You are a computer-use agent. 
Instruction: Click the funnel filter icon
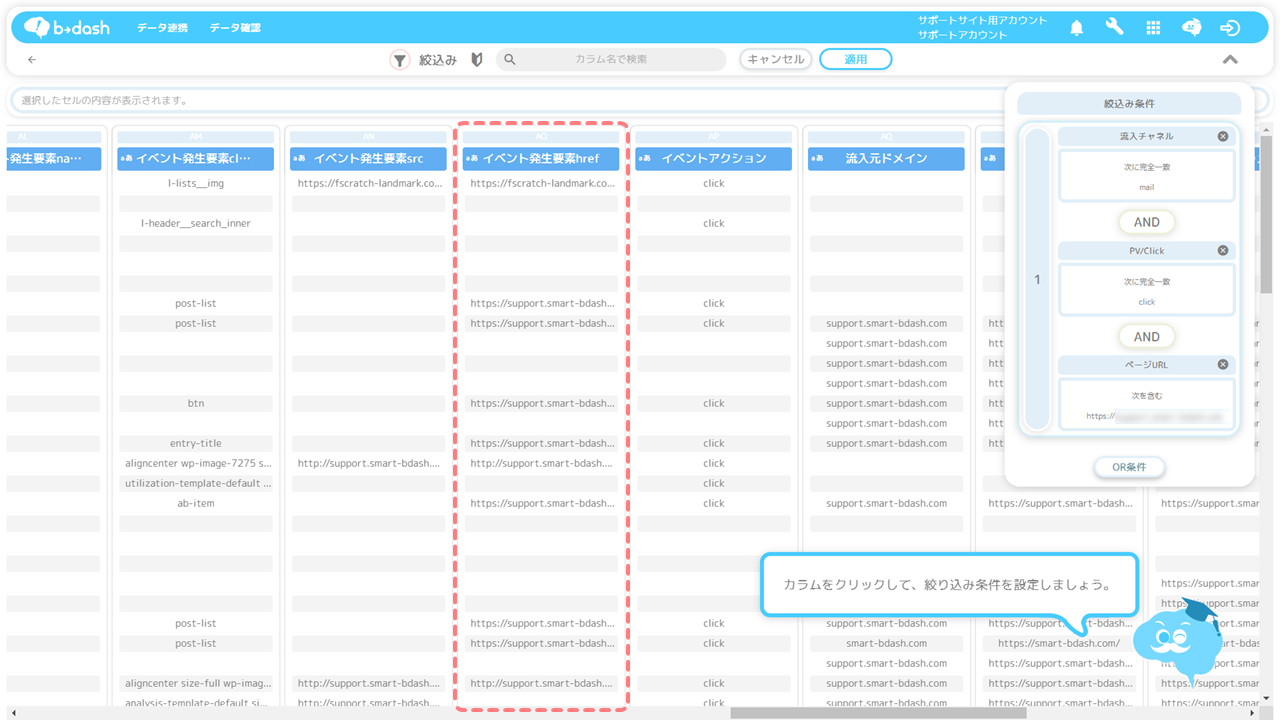pos(400,60)
